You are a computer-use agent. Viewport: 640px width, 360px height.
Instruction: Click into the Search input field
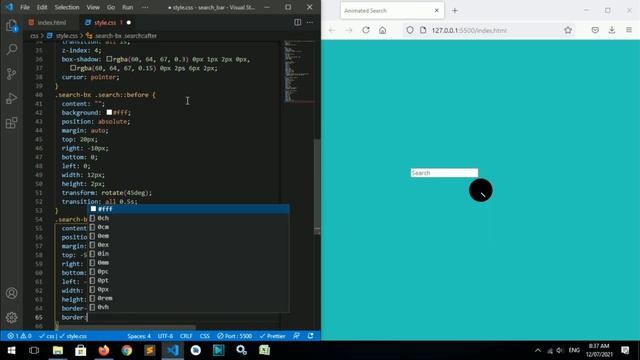coord(444,173)
